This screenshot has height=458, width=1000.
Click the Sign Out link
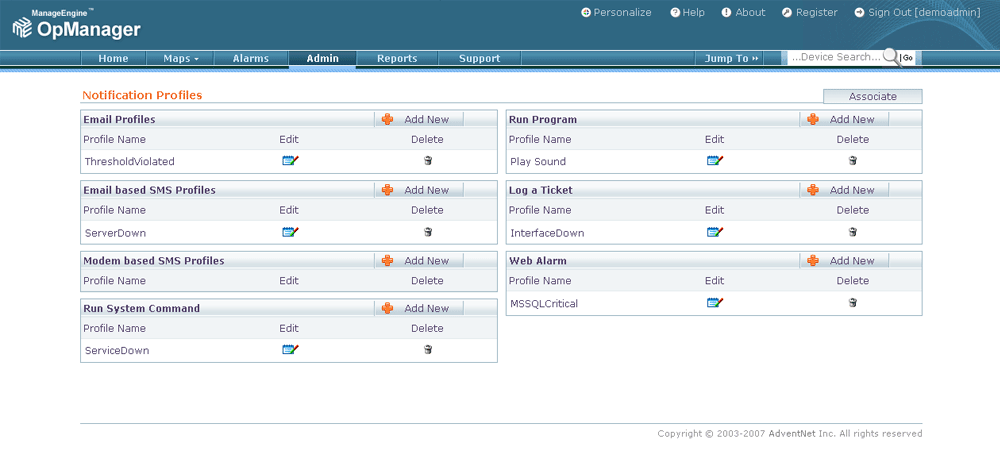[x=916, y=13]
